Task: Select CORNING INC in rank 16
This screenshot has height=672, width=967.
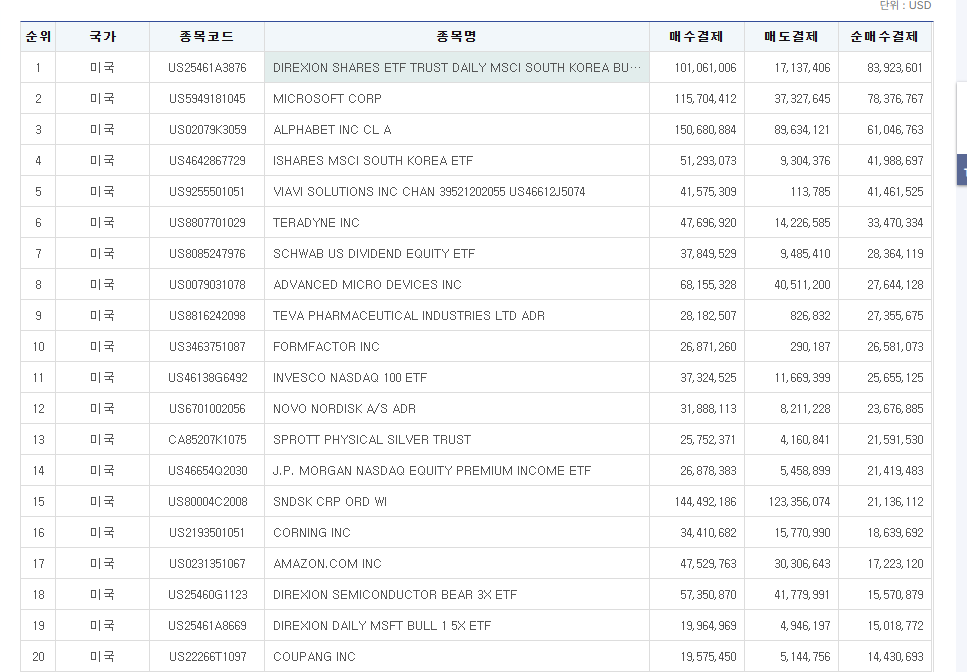Action: click(312, 533)
